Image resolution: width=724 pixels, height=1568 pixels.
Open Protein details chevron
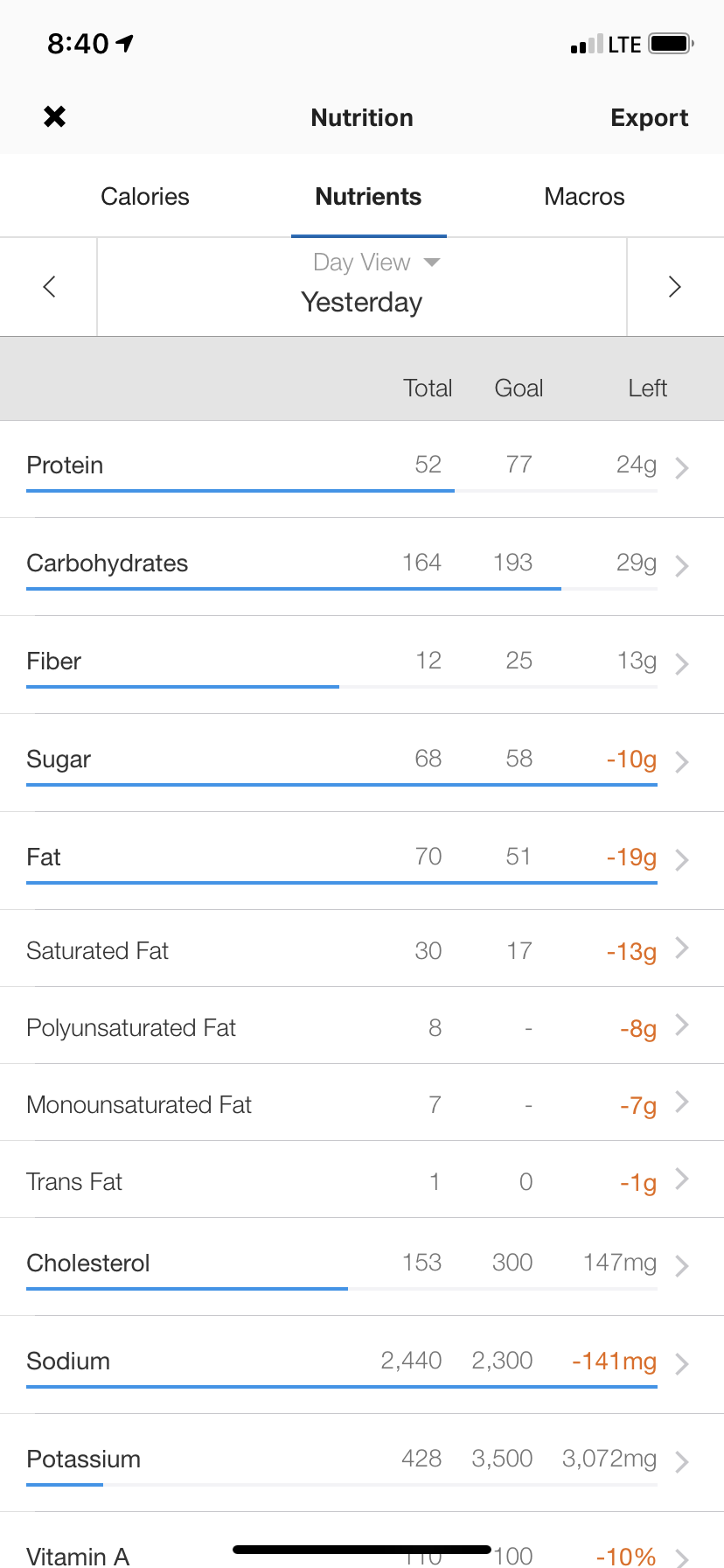click(682, 468)
